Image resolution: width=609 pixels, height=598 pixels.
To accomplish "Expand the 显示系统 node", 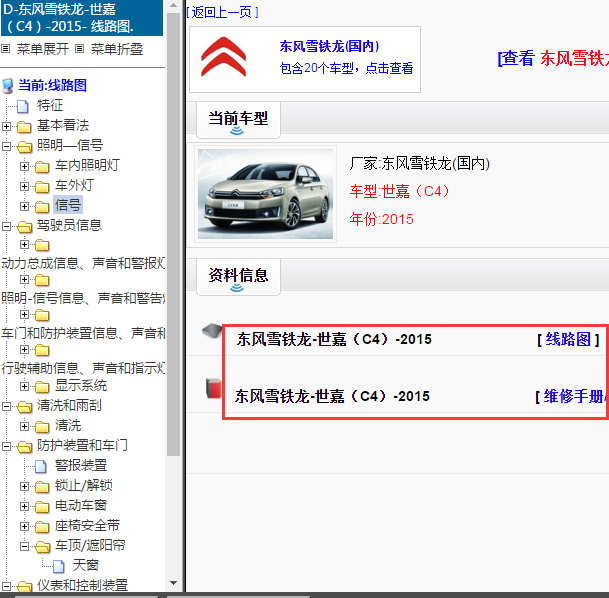I will [24, 386].
